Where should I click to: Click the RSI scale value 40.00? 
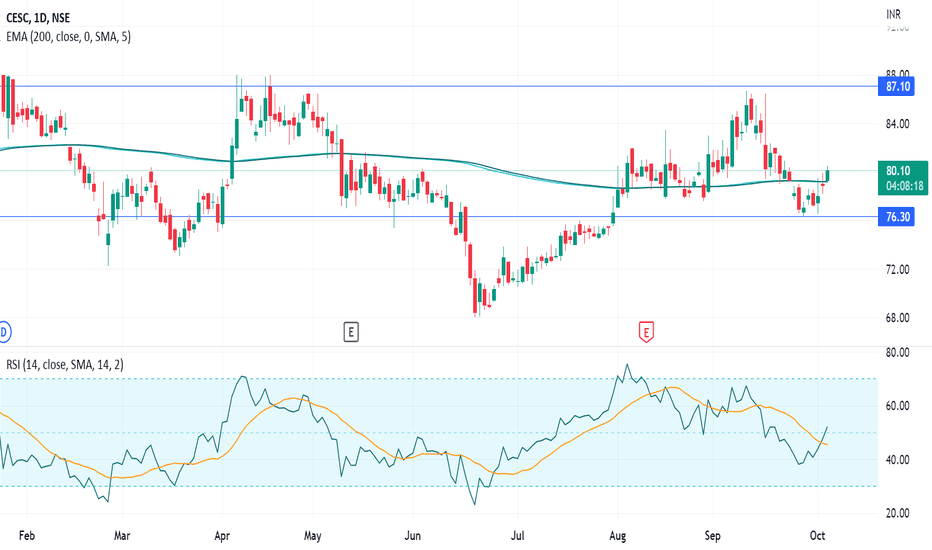click(898, 460)
